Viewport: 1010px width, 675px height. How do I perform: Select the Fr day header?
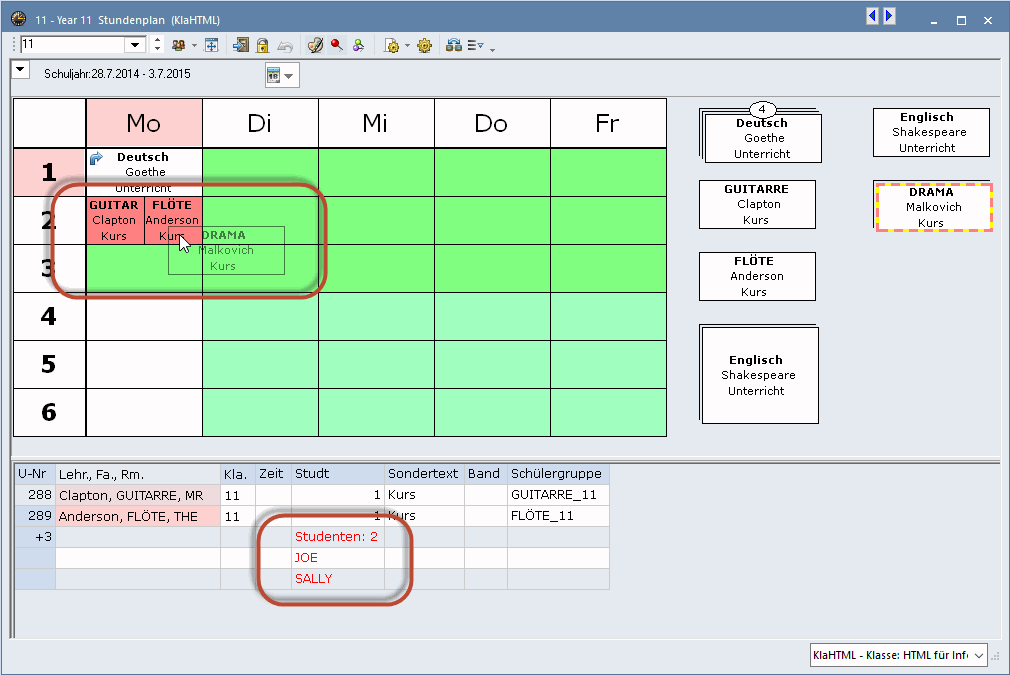point(608,123)
